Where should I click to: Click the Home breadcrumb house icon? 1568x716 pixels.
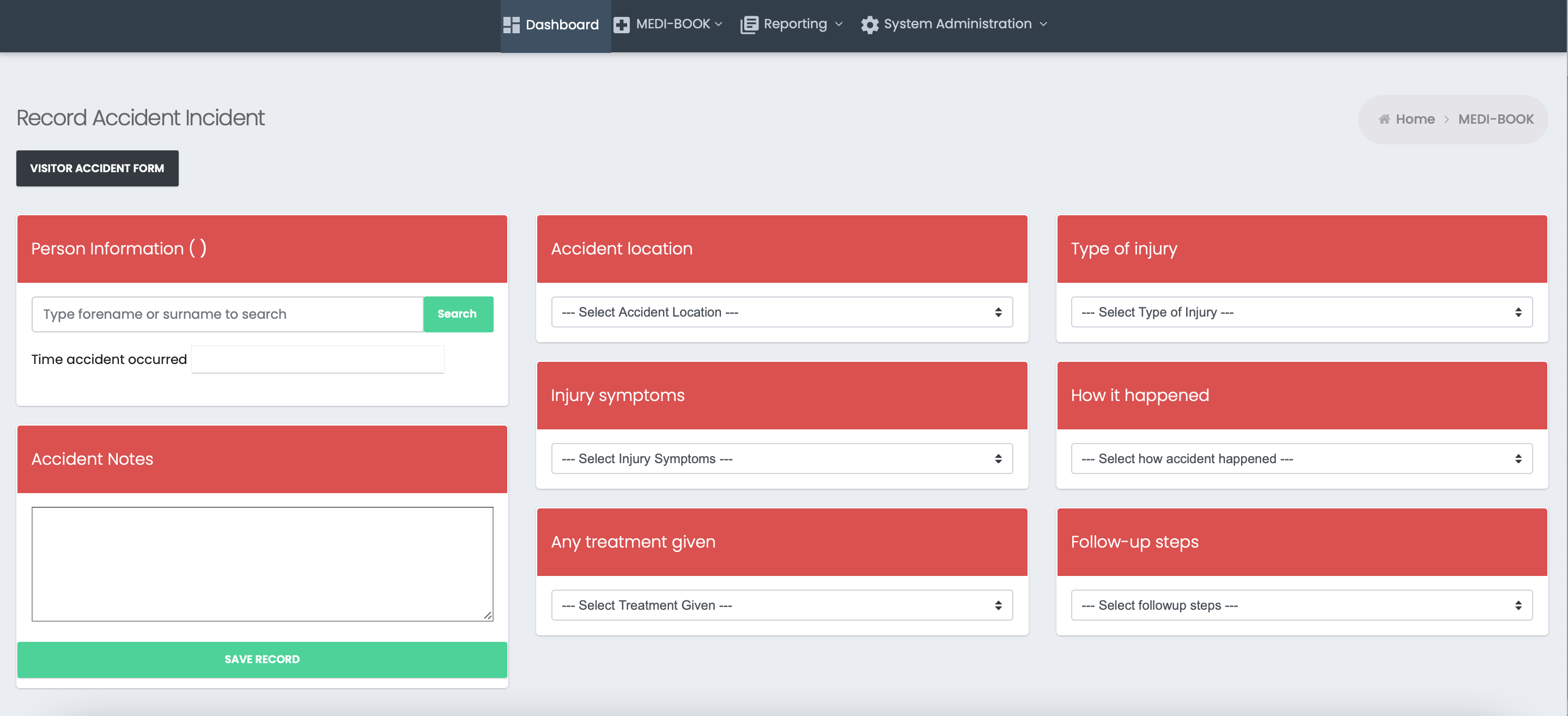1383,119
